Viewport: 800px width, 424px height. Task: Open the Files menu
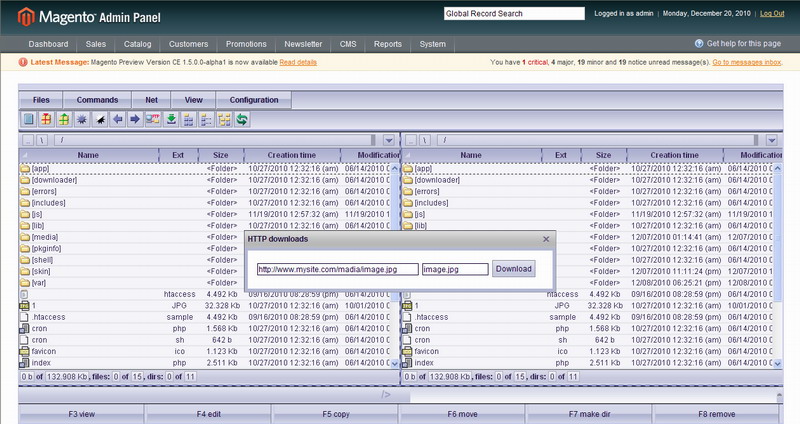(41, 100)
